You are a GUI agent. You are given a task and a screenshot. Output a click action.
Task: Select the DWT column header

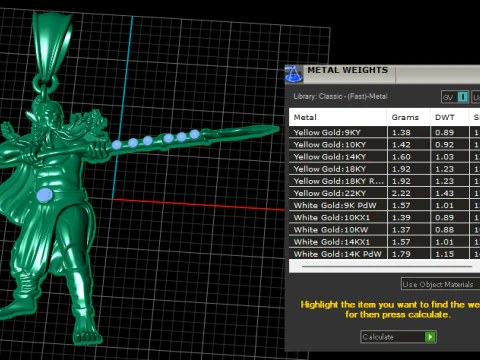[x=450, y=117]
